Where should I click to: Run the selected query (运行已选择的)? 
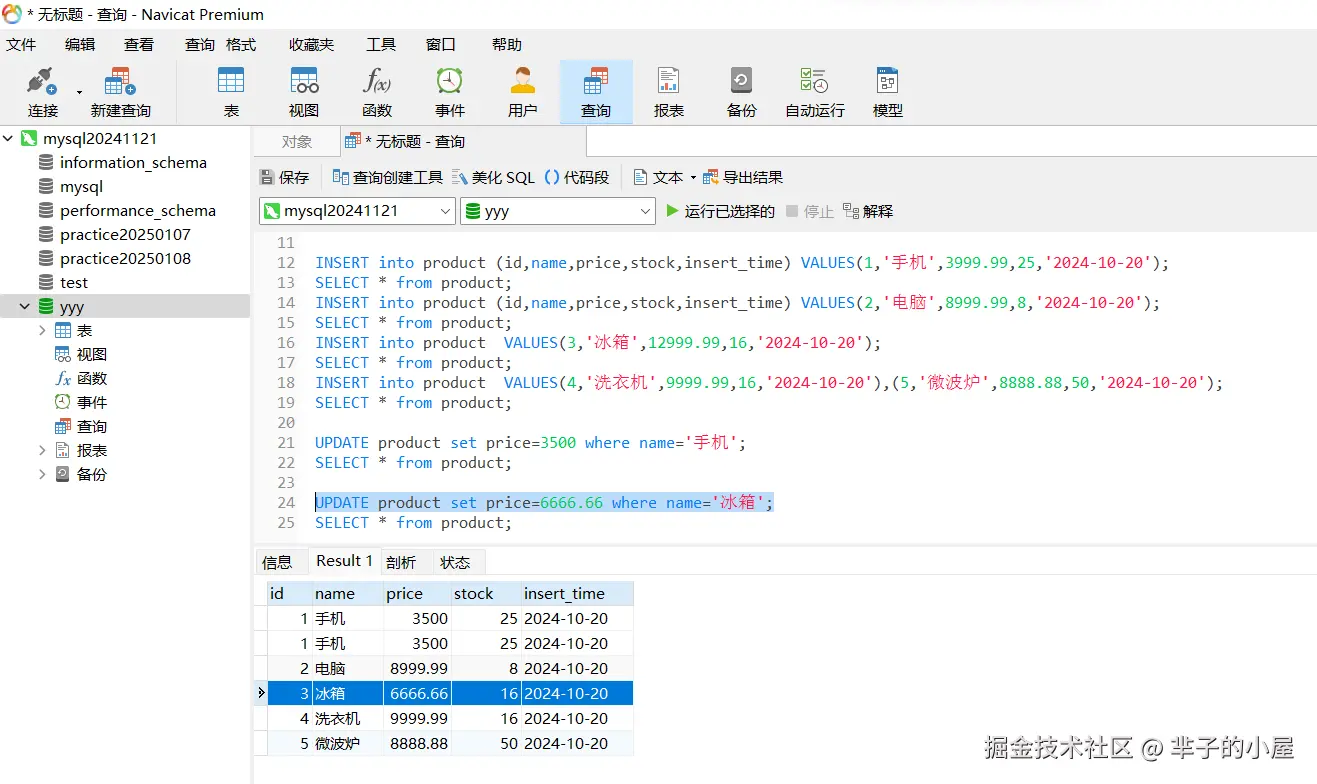click(721, 211)
